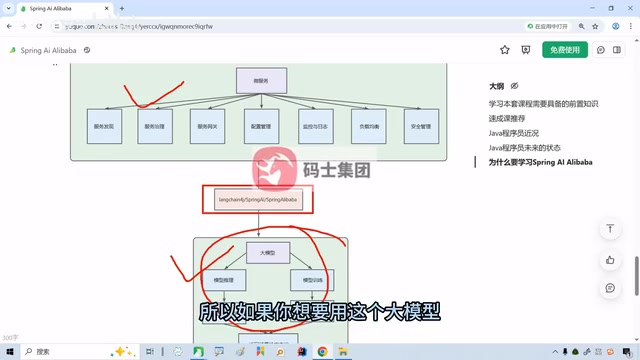Open File Explorer from the taskbar
Viewport: 640px width, 360px height.
(x=343, y=351)
